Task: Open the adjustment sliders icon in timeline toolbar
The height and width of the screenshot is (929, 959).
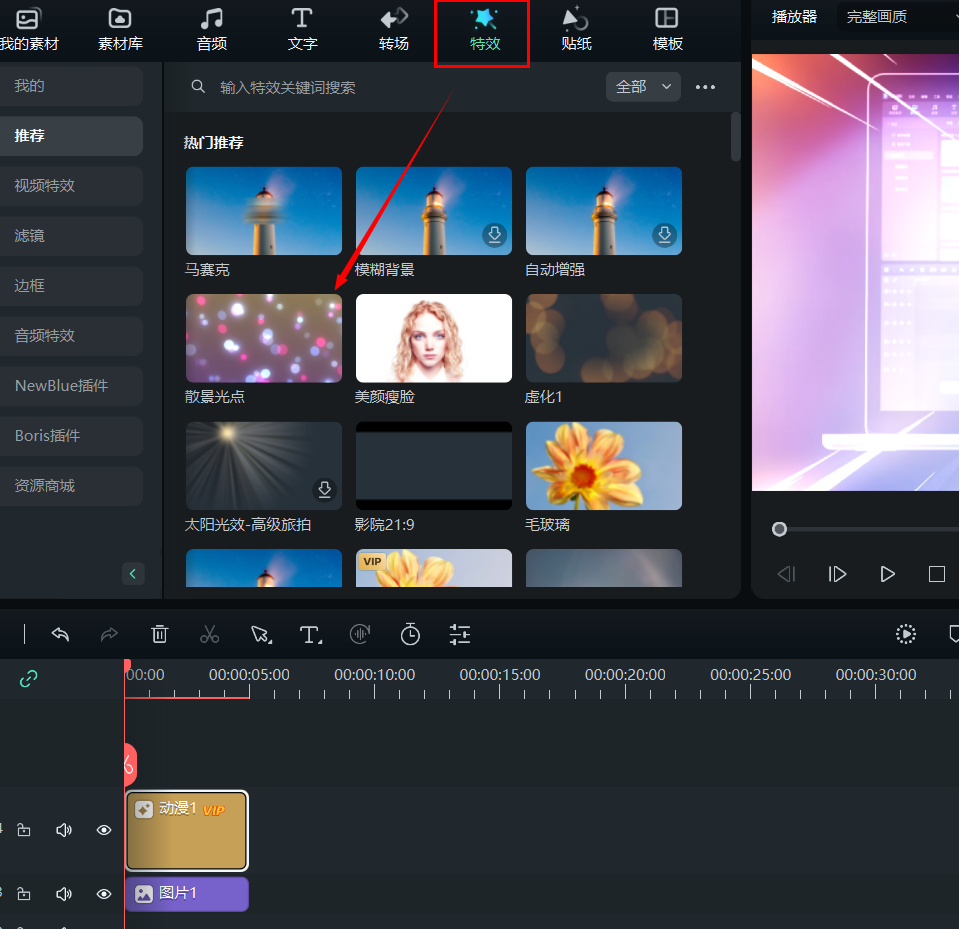Action: (x=460, y=634)
